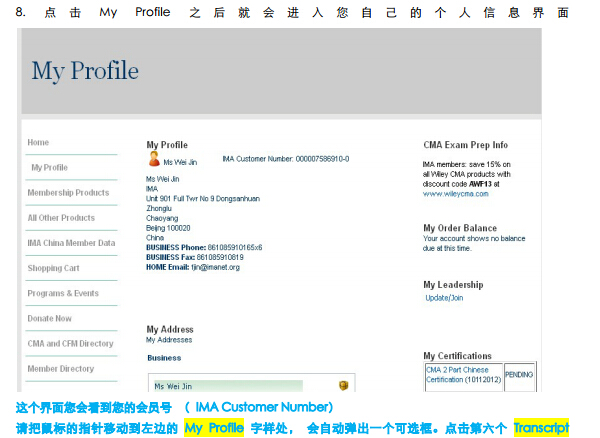Open the Home sidebar item
The image size is (600, 438).
[x=38, y=143]
